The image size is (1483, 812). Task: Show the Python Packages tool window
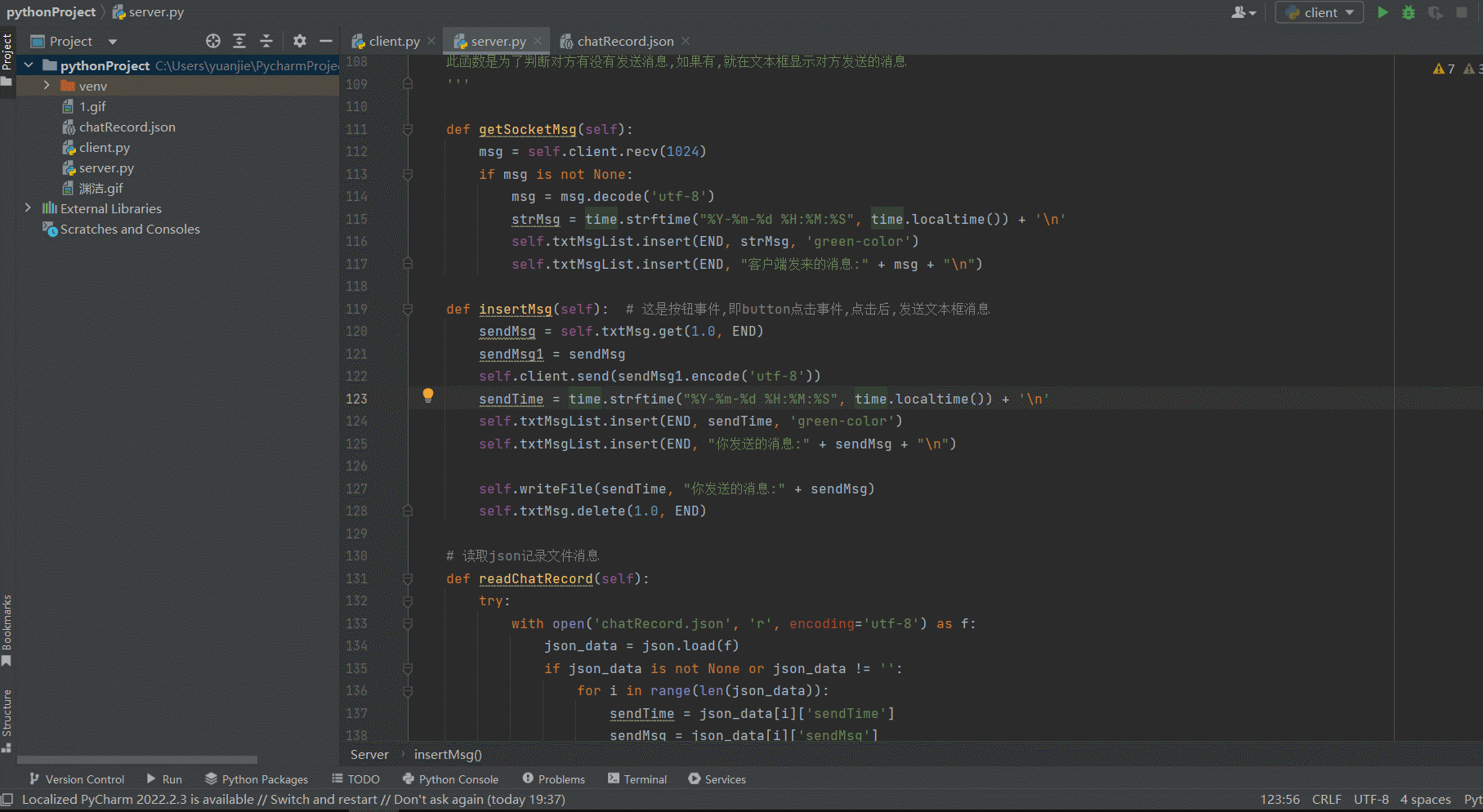point(257,779)
